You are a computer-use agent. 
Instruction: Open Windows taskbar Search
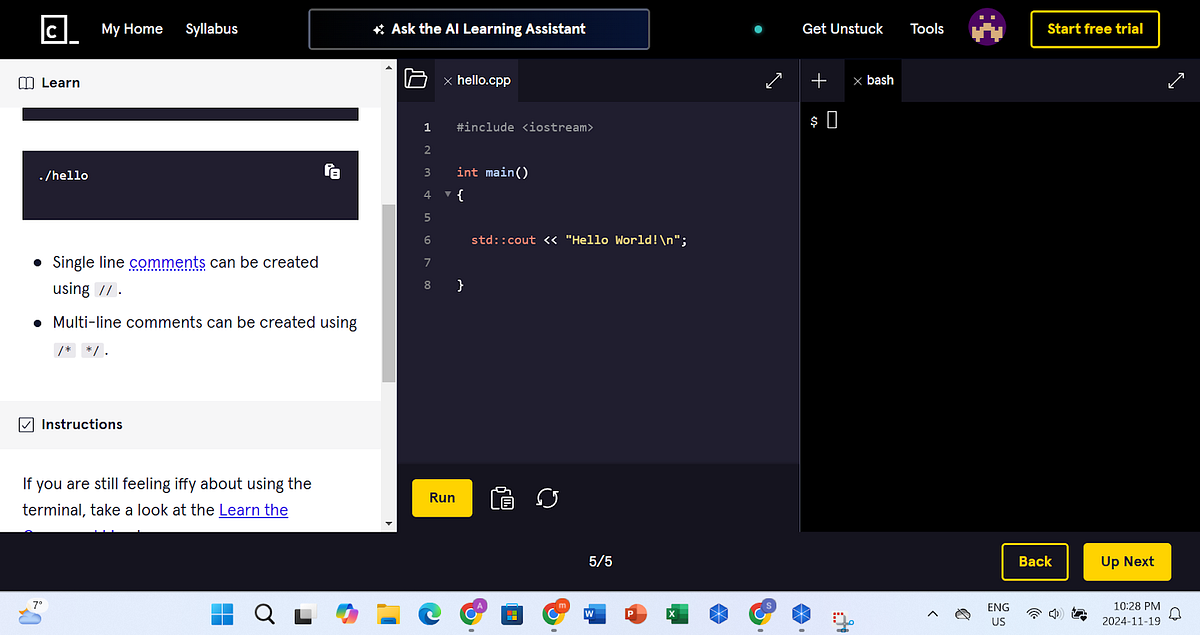pos(264,613)
